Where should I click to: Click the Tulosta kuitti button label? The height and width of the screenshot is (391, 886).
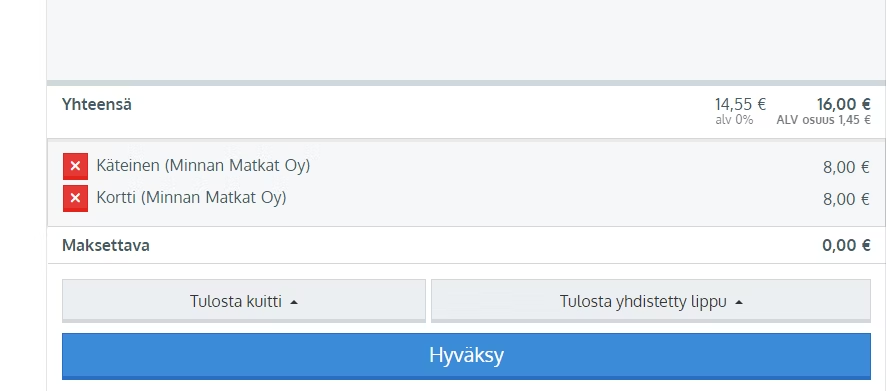[236, 301]
